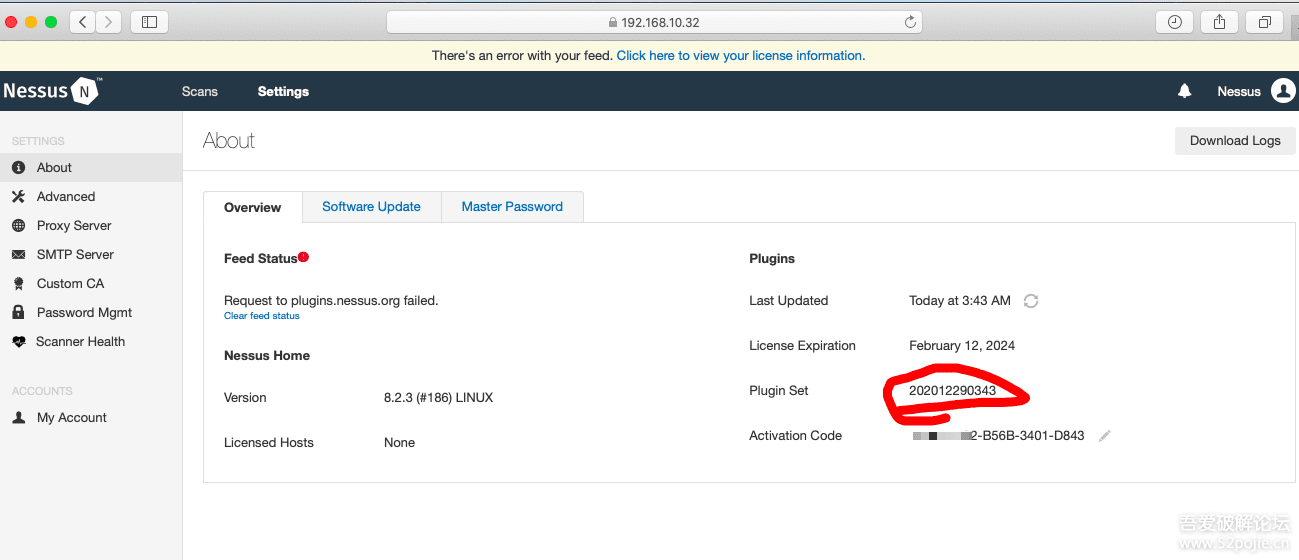Image resolution: width=1299 pixels, height=560 pixels.
Task: Switch to the Software Update tab
Action: (371, 207)
